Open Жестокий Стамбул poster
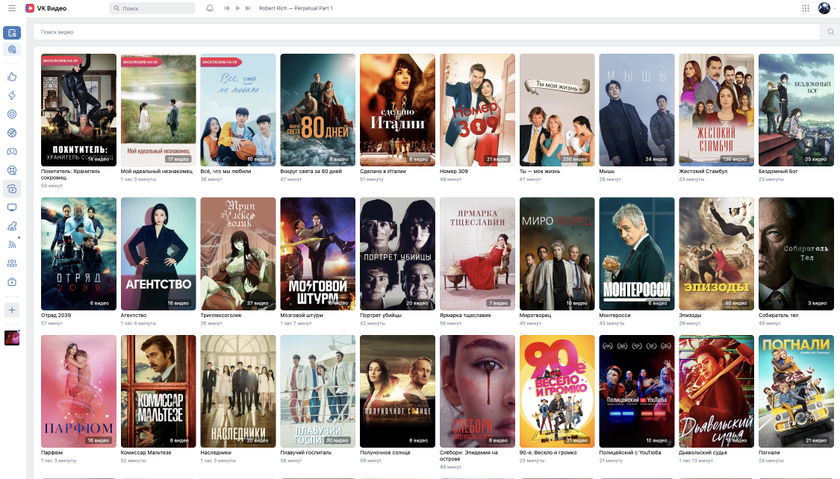 (x=716, y=110)
